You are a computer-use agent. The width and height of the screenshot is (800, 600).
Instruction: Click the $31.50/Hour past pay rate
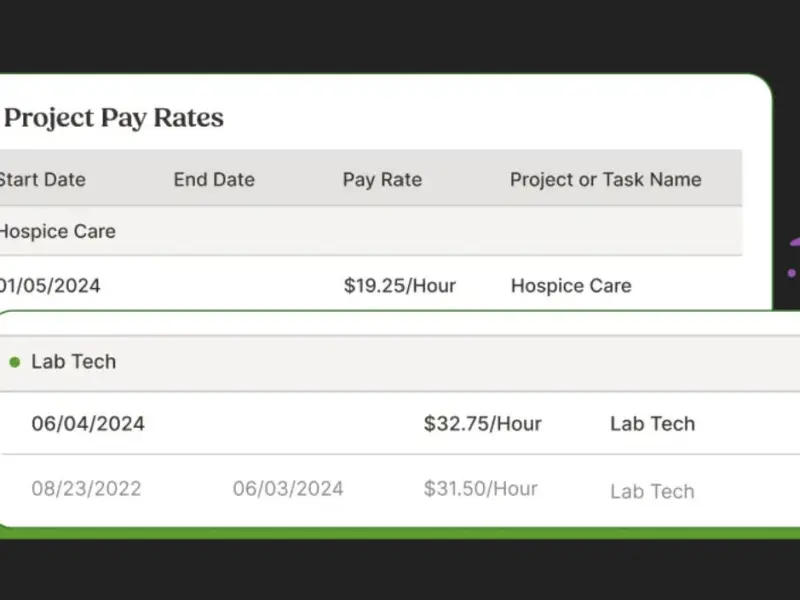[480, 489]
